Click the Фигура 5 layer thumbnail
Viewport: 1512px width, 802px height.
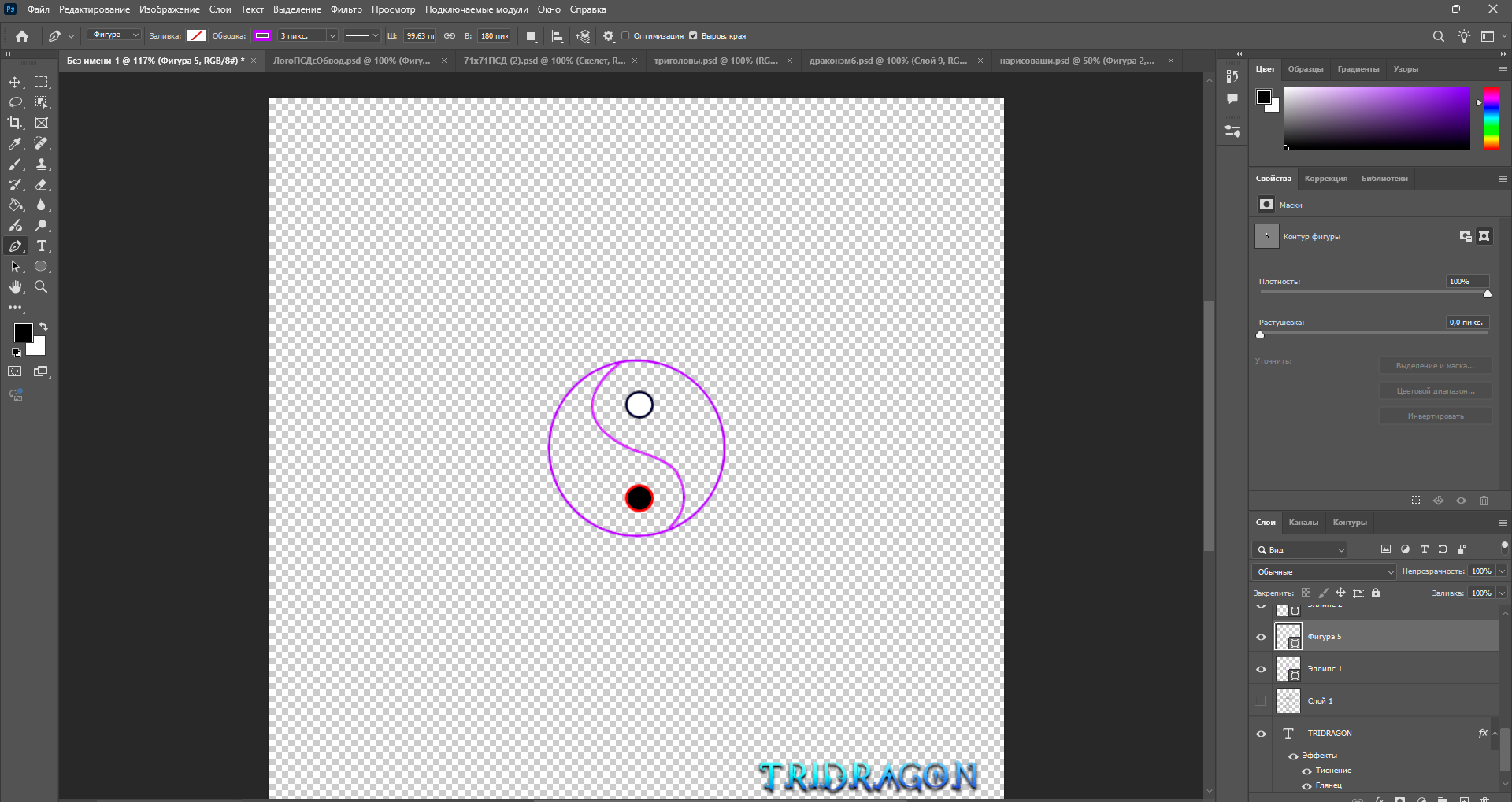click(x=1288, y=636)
